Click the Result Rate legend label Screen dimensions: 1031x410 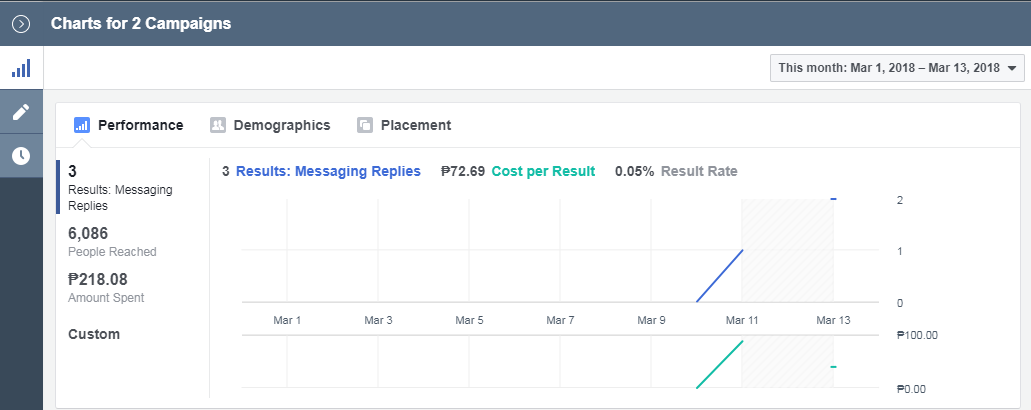point(699,171)
